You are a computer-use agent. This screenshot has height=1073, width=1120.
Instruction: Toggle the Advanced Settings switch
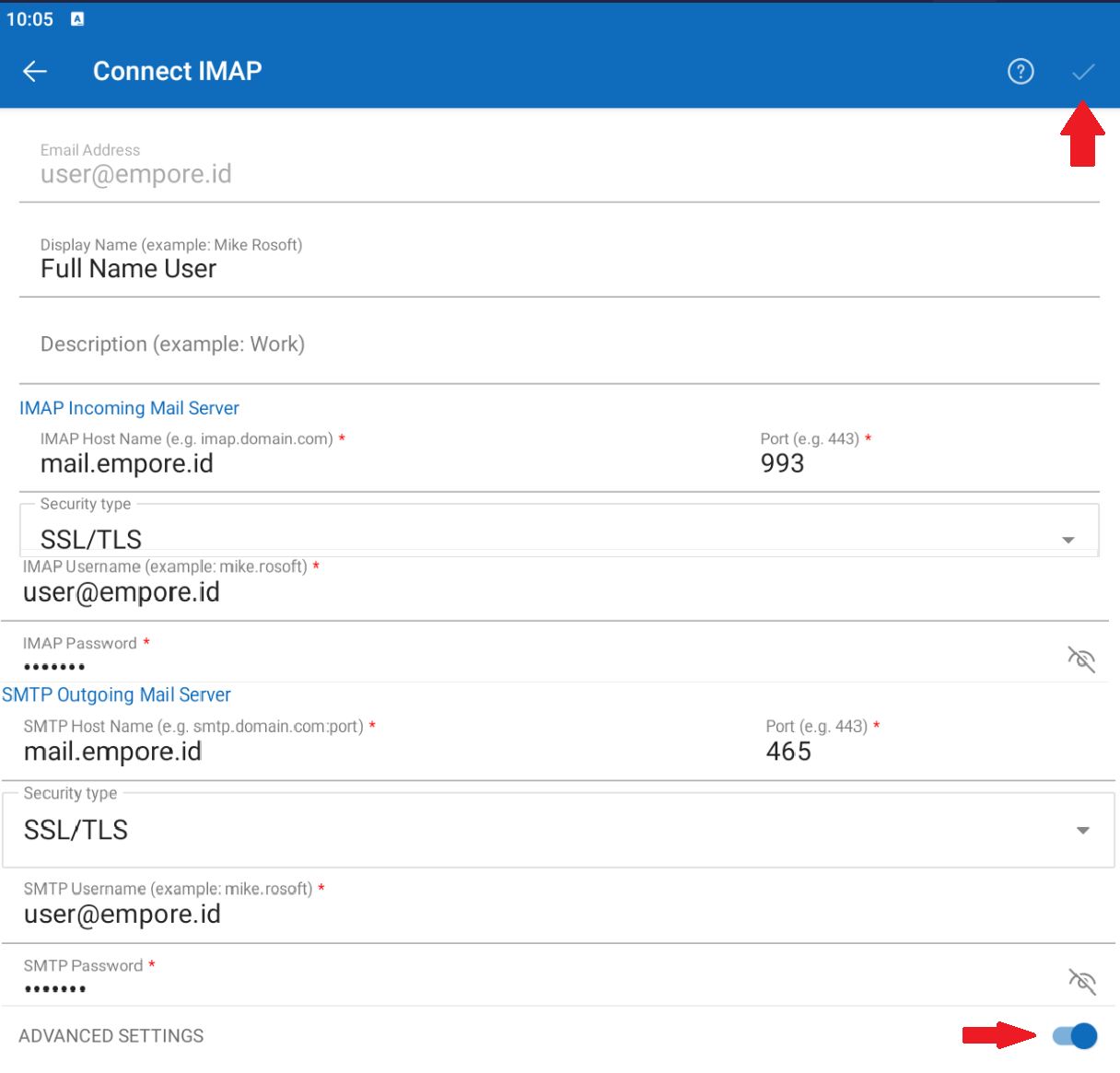pyautogui.click(x=1074, y=1036)
